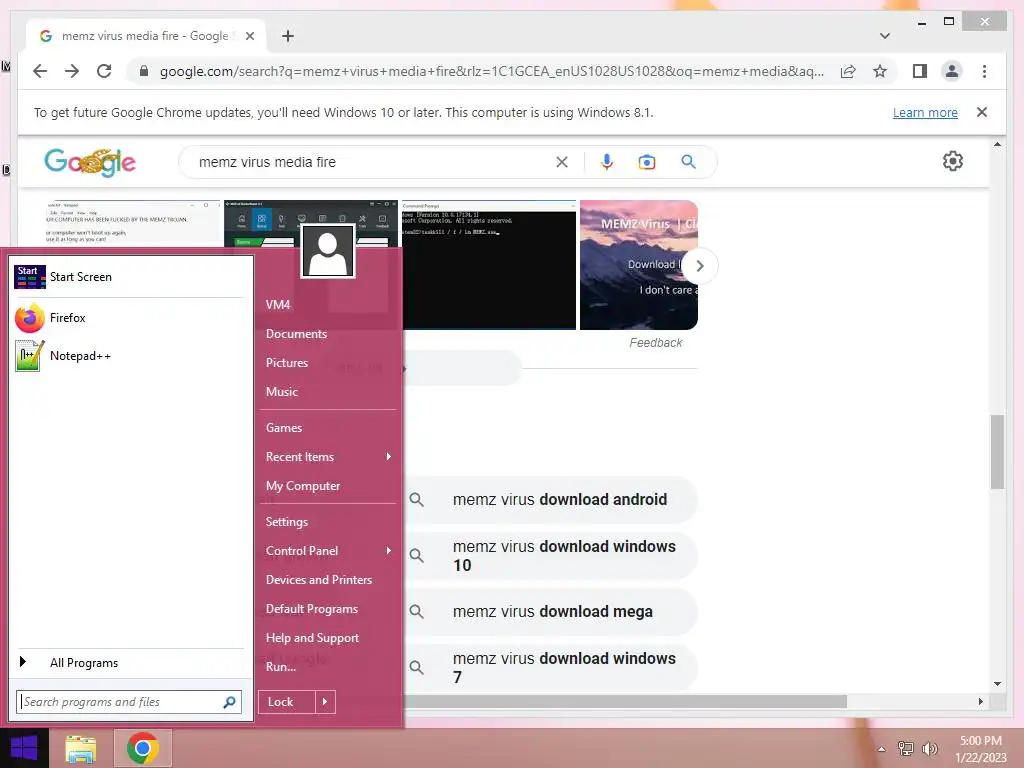
Task: Click the page vertical scrollbar thumb
Action: click(x=997, y=451)
